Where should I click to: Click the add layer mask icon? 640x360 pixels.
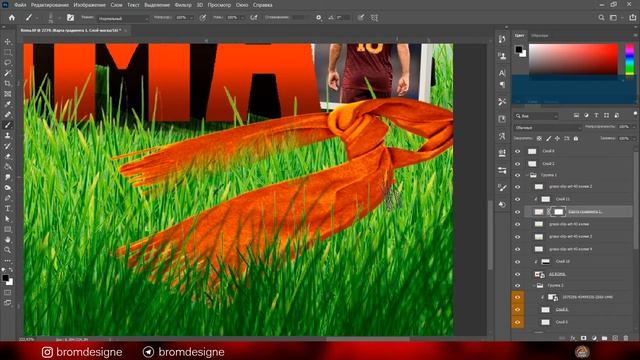coord(583,338)
